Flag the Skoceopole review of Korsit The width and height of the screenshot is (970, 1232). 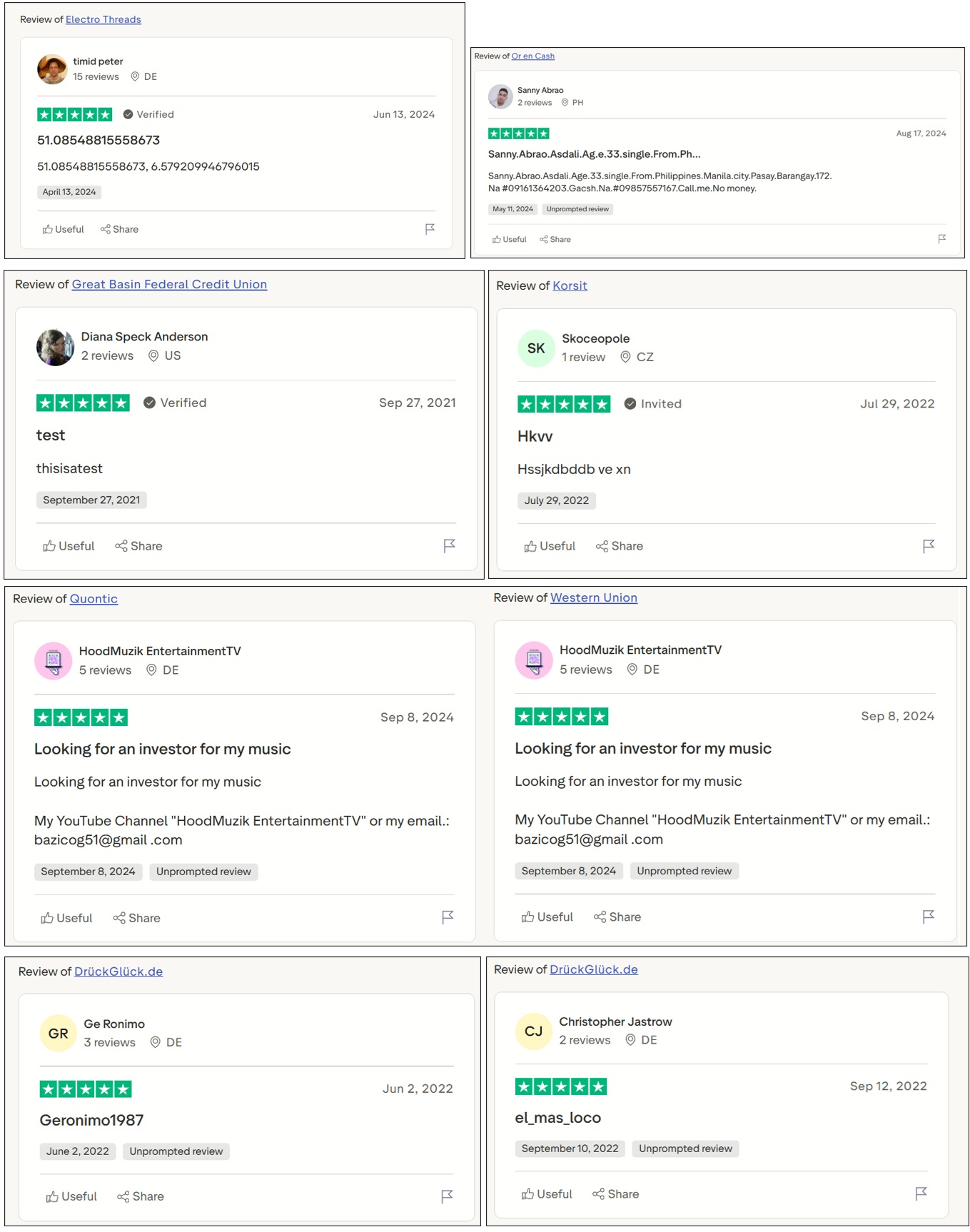coord(928,546)
